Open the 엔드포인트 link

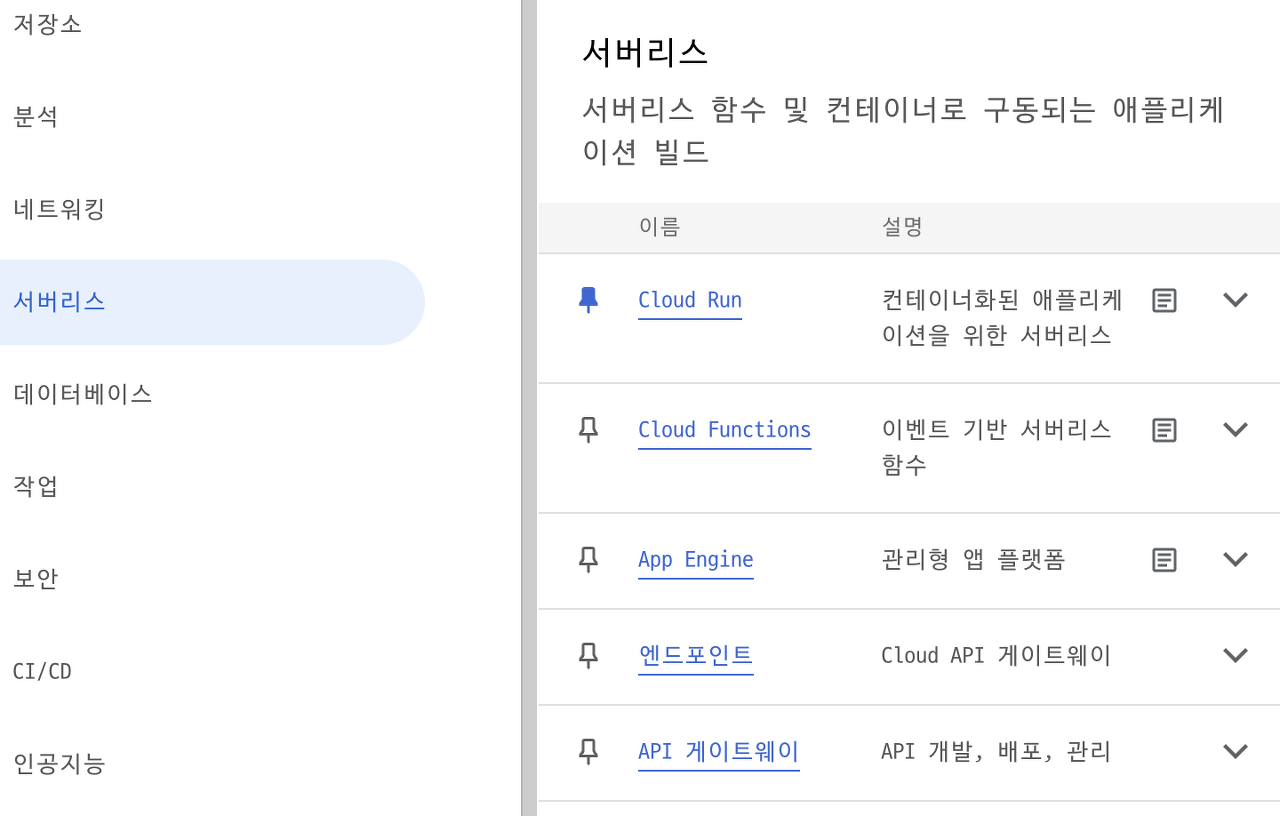tap(696, 657)
